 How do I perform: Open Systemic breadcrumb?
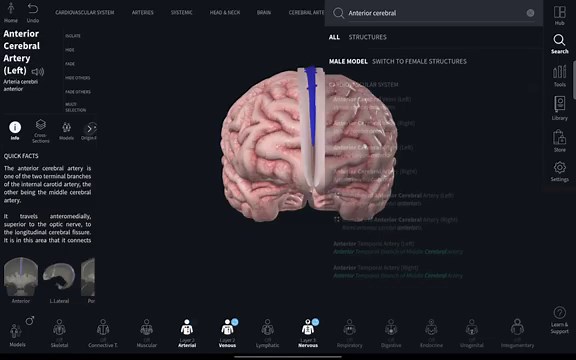(181, 12)
